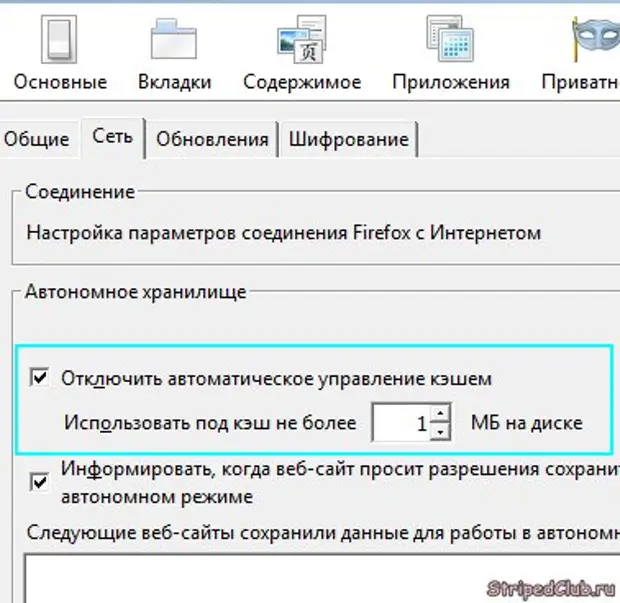
Task: Decrease the cache size with the down arrow
Action: pos(442,432)
